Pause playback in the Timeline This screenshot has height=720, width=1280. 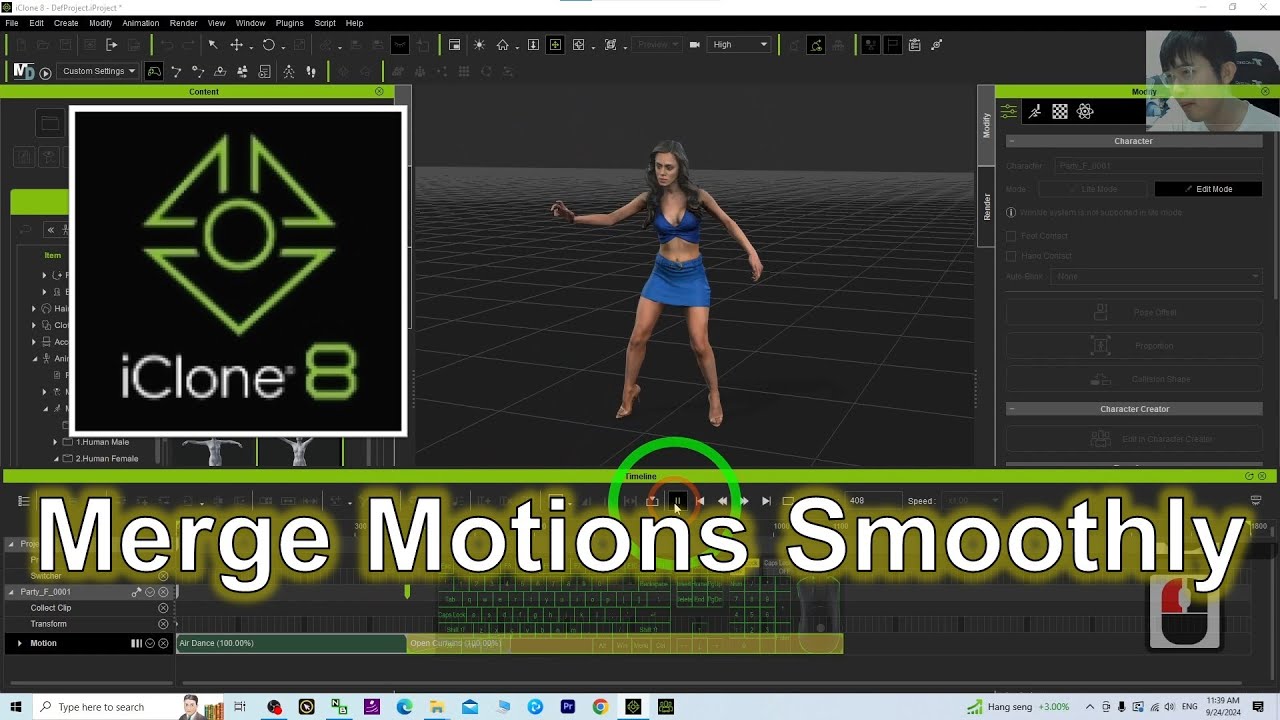[x=677, y=501]
